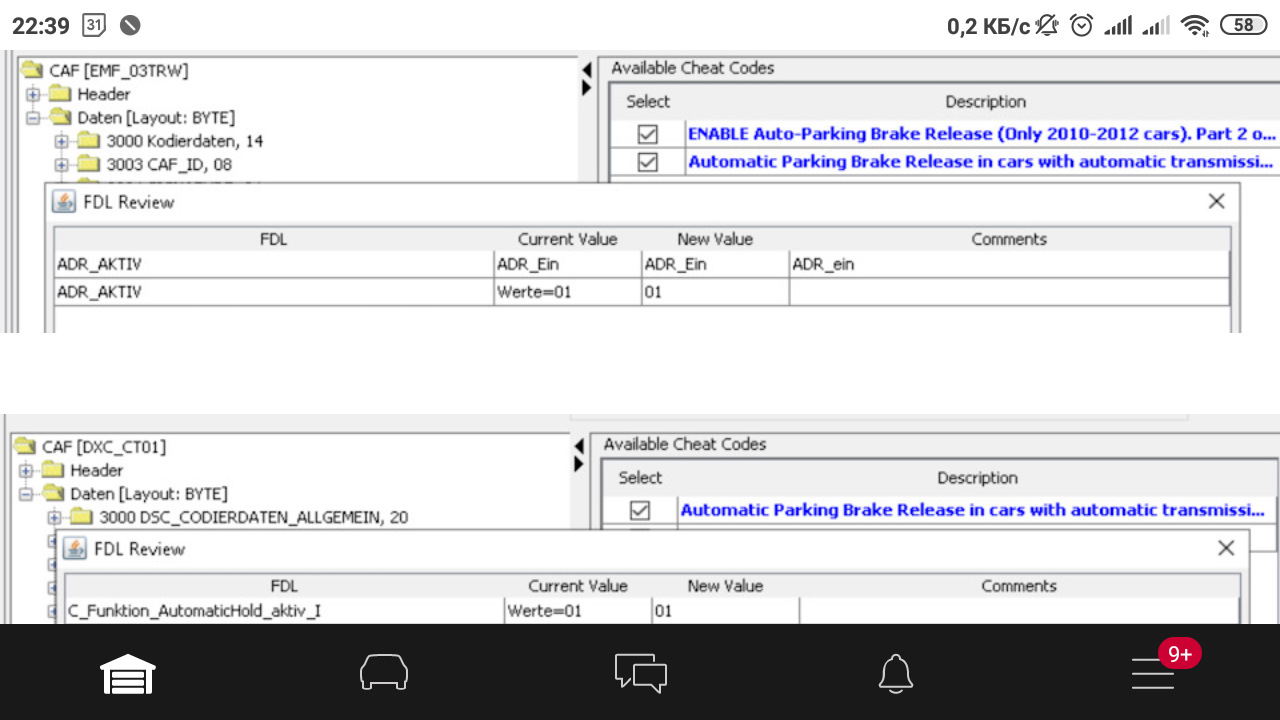
Task: Click left collapse arrow of upper split pane
Action: pos(586,70)
